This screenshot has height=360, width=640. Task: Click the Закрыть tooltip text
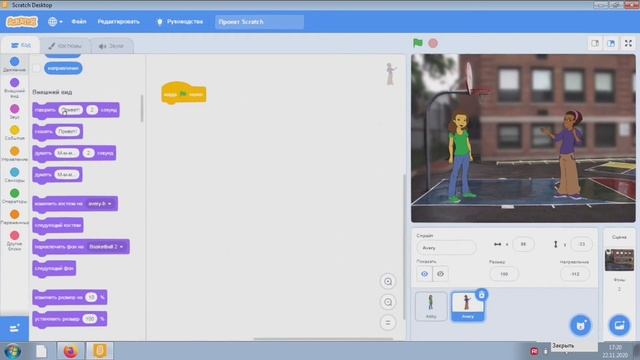[563, 346]
